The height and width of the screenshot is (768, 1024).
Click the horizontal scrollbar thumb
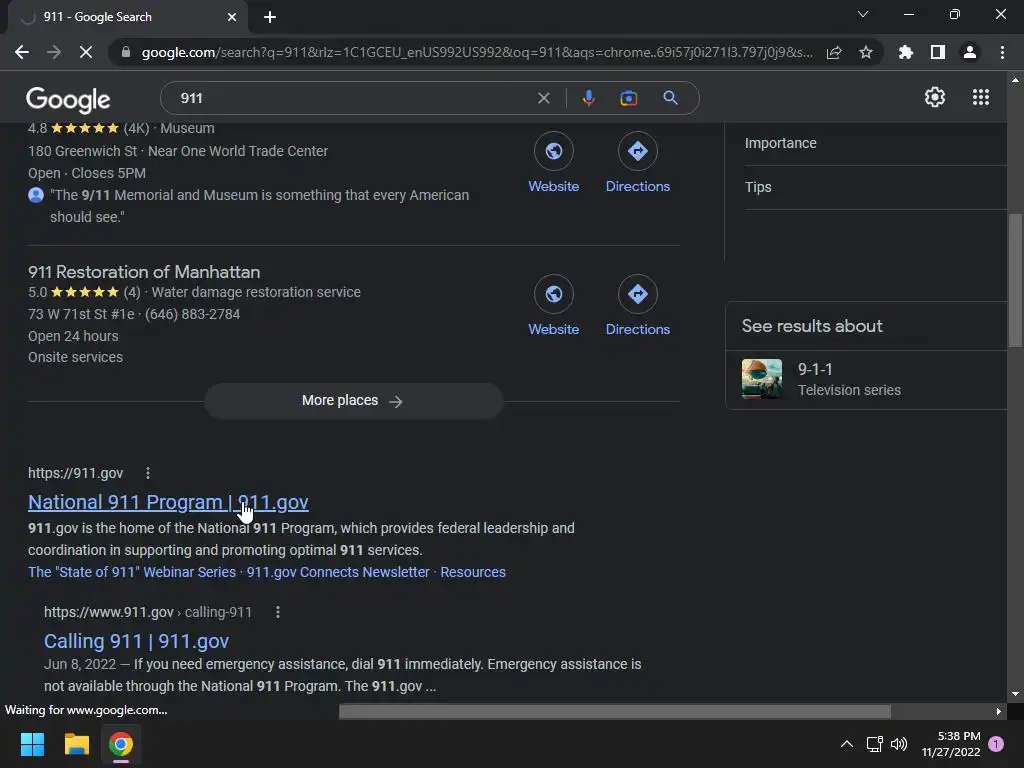click(615, 711)
